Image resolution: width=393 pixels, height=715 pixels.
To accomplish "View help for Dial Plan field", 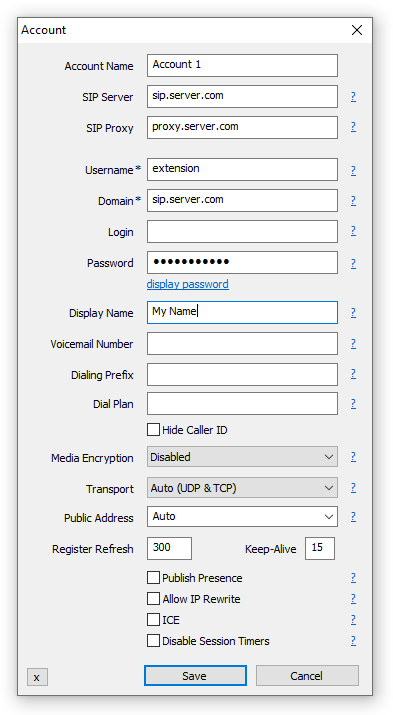I will coord(353,404).
